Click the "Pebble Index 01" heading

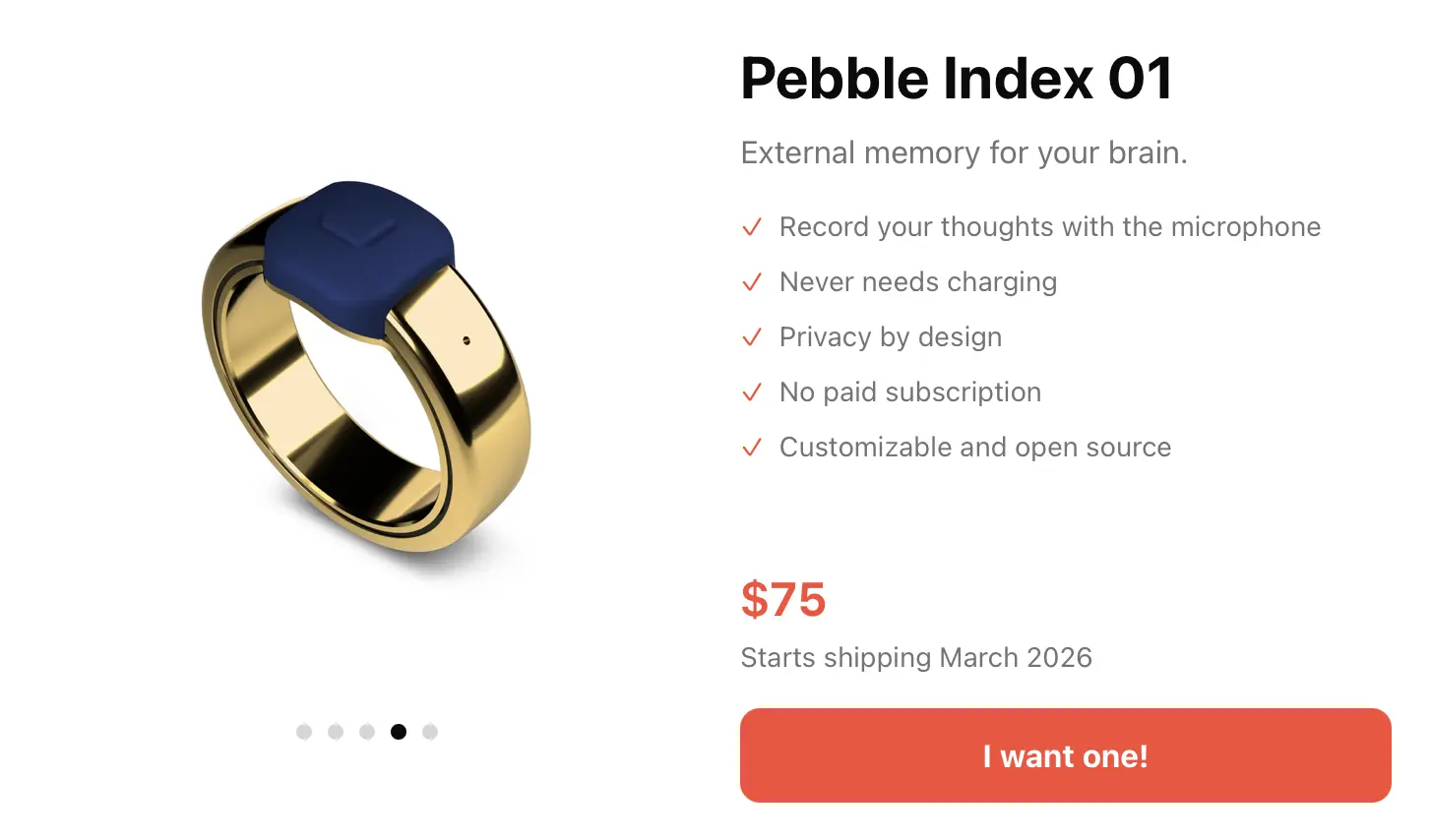click(957, 79)
